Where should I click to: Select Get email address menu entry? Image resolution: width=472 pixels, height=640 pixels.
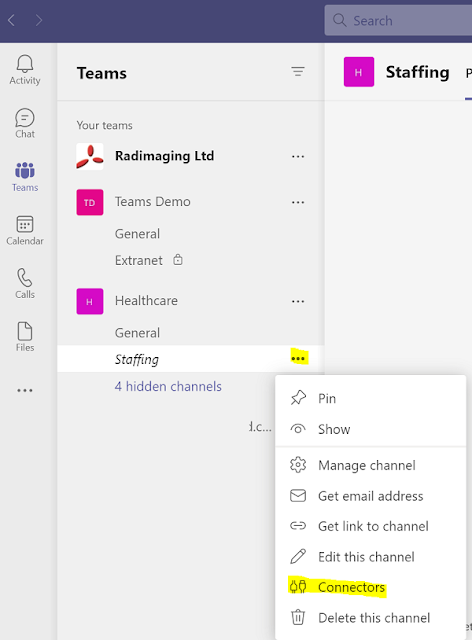[370, 496]
